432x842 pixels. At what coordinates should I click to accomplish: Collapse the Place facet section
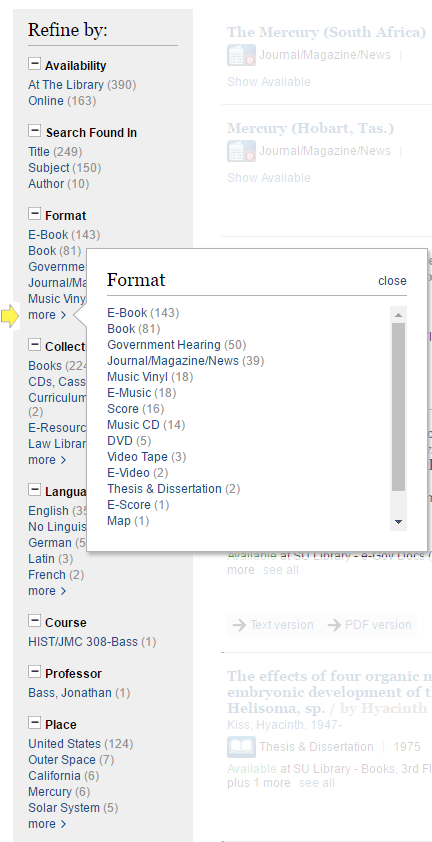point(34,723)
